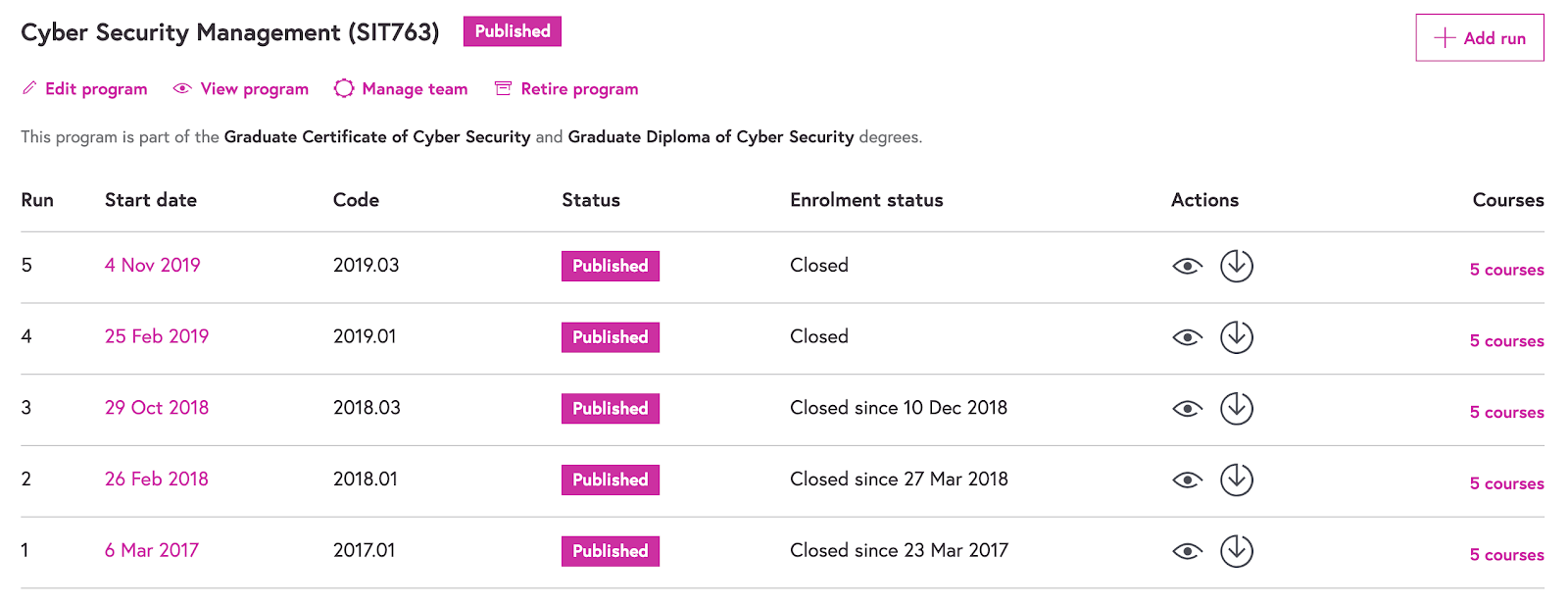This screenshot has height=606, width=1568.
Task: Click the download icon for run 5
Action: click(x=1237, y=266)
